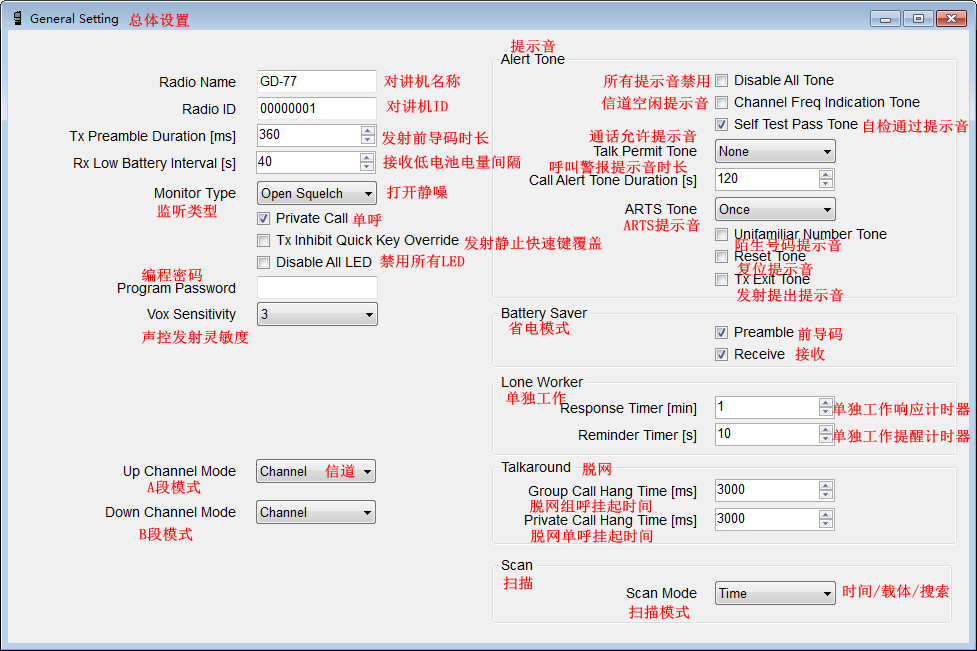Maximize the General Setting window
This screenshot has height=651, width=977.
918,18
